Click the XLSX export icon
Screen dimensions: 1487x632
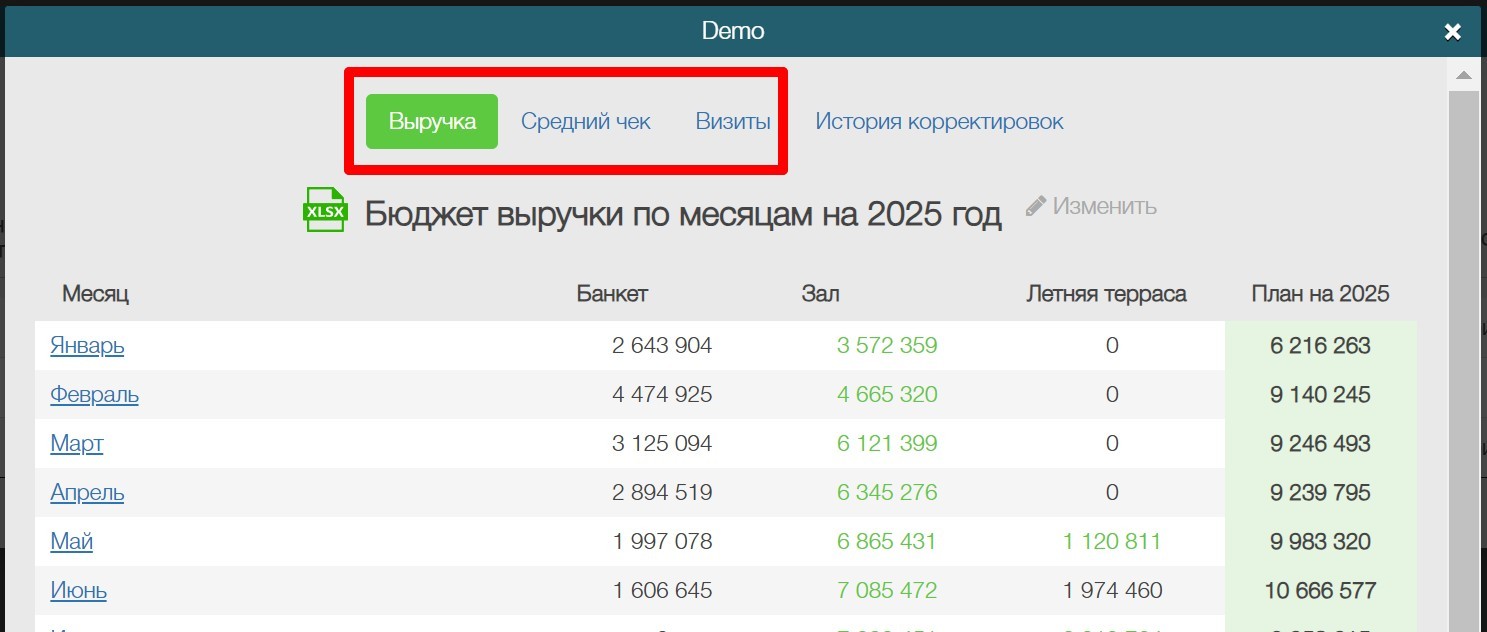coord(324,209)
